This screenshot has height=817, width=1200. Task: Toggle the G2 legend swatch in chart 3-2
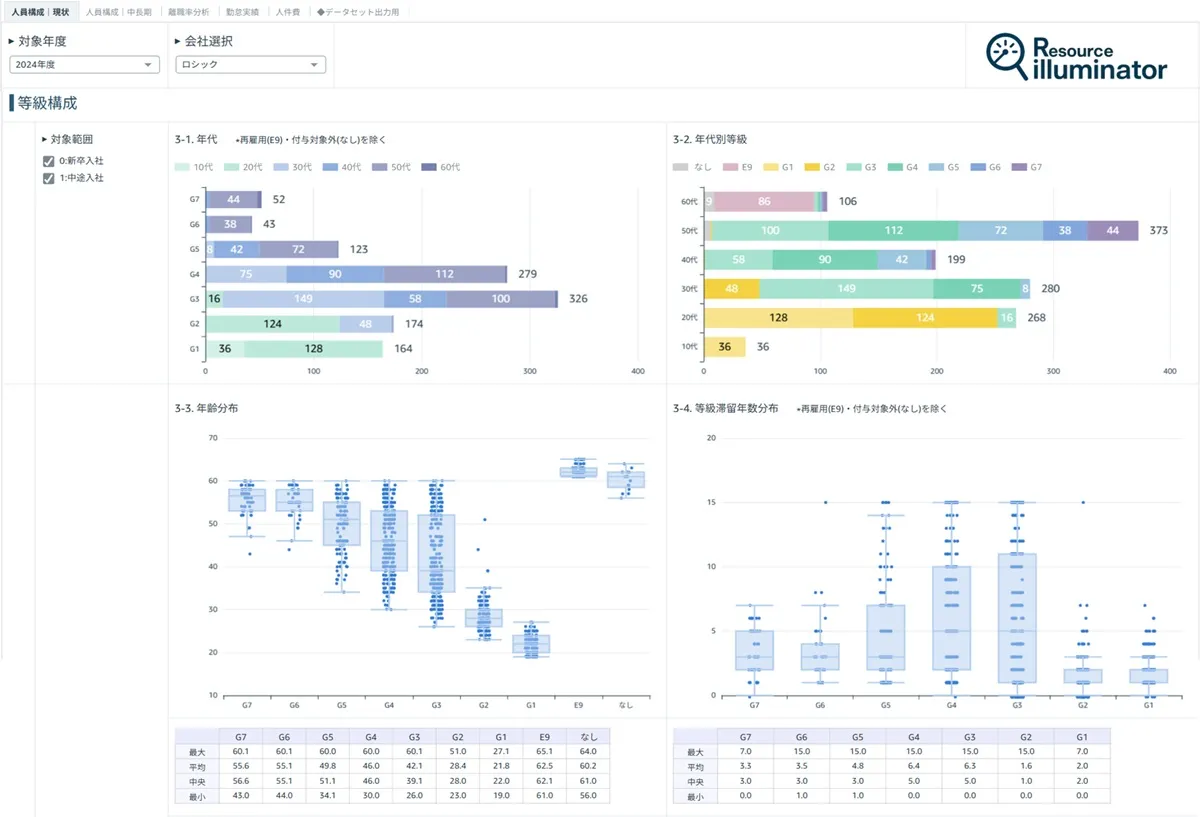813,167
